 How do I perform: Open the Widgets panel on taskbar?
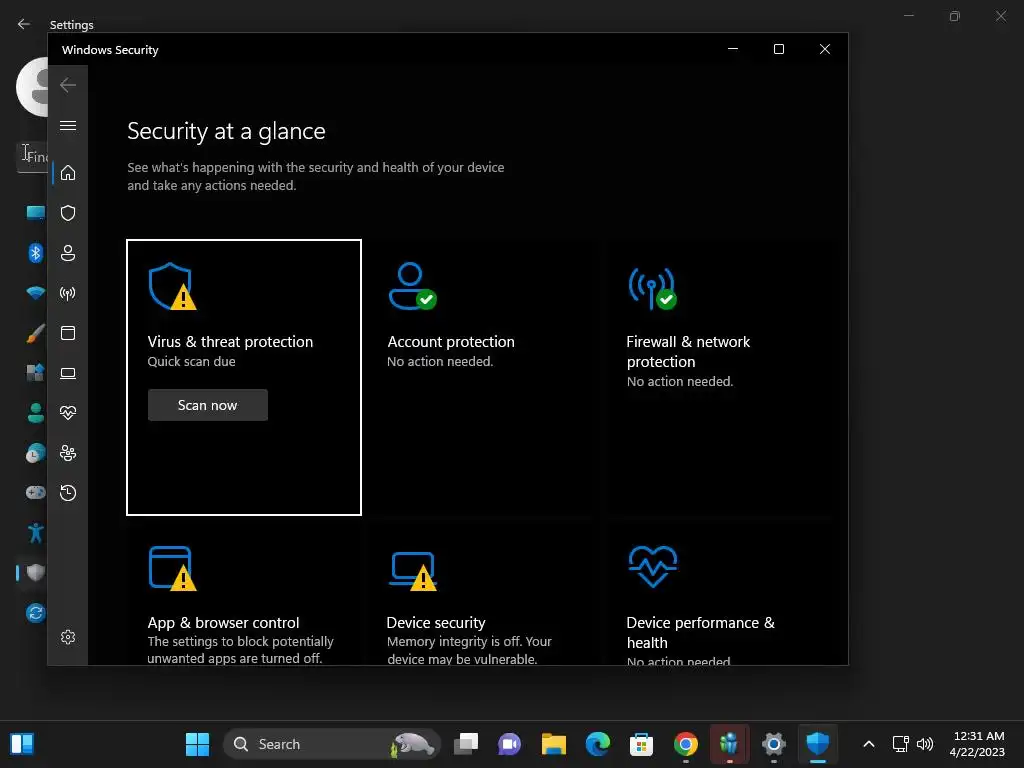[22, 744]
